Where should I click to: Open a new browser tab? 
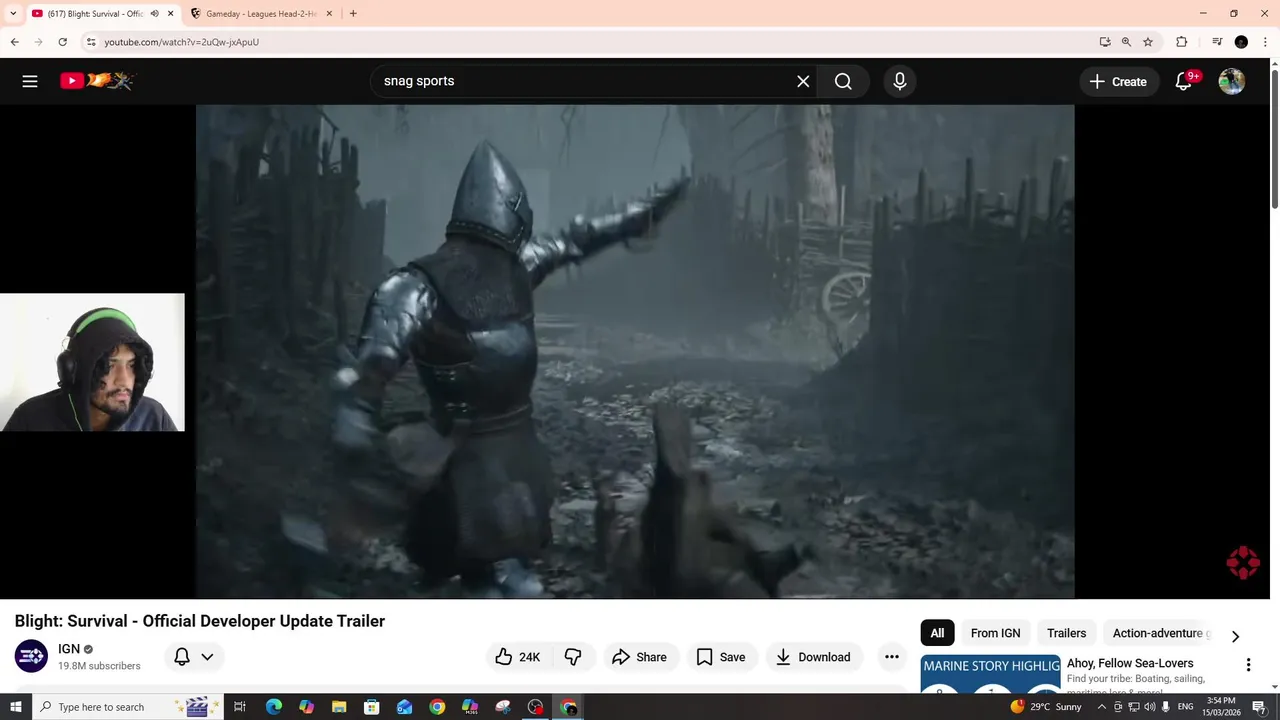coord(353,13)
